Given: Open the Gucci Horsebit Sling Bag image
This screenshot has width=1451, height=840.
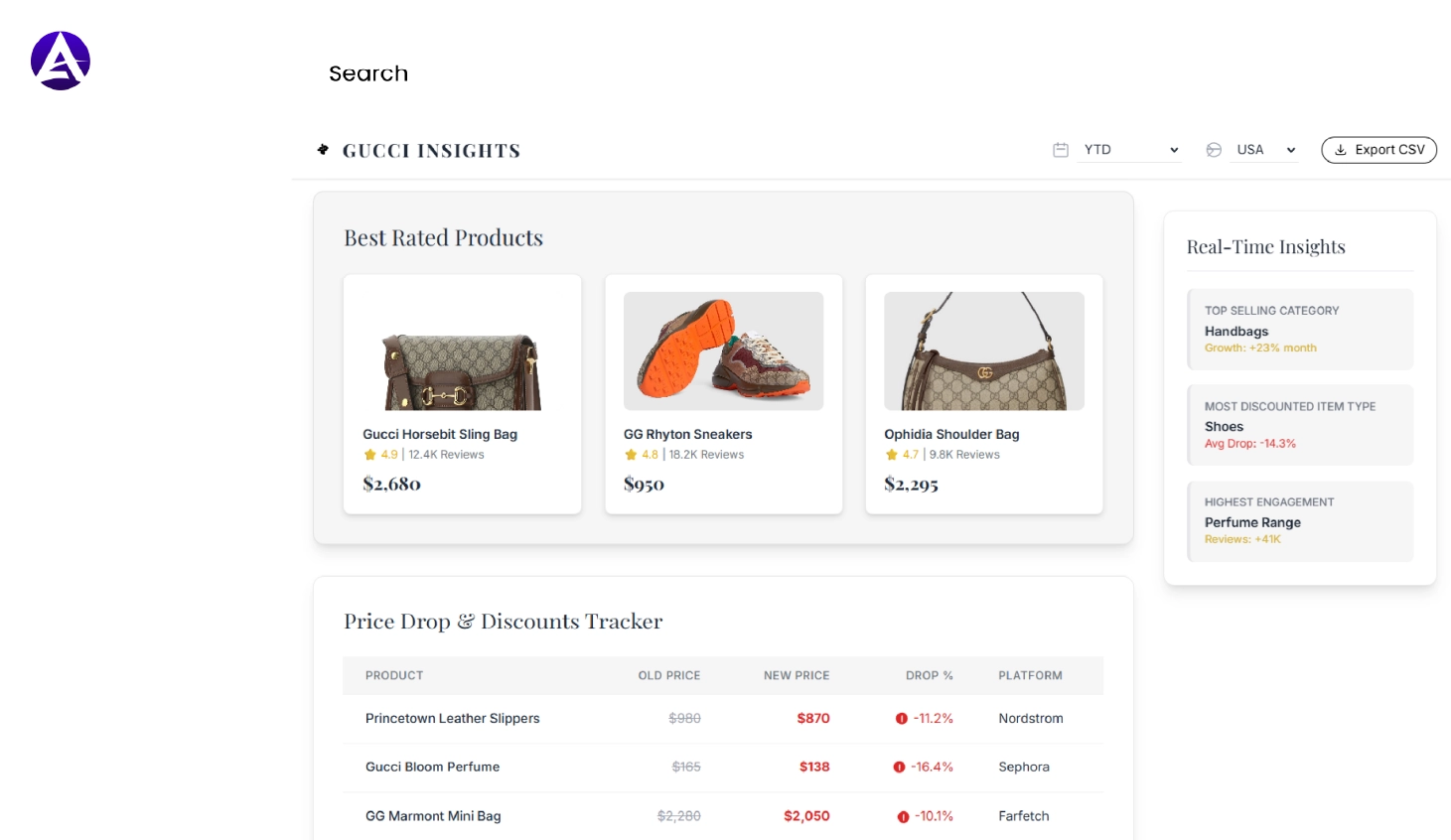Looking at the screenshot, I should tap(462, 351).
